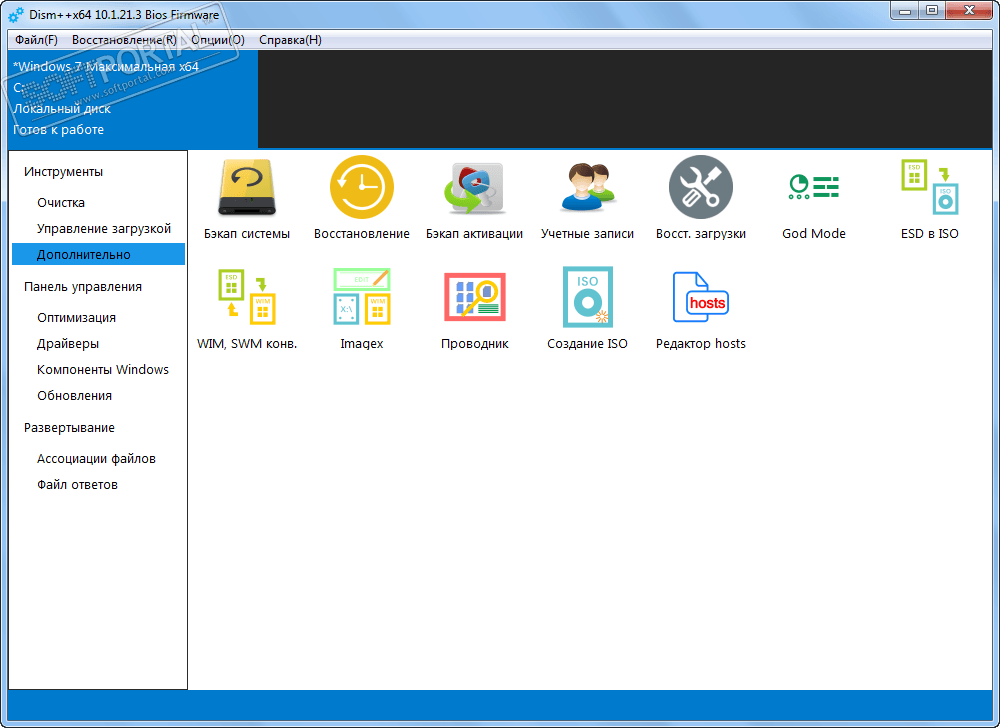
Task: Maximize the Dism++ window
Action: coord(932,11)
